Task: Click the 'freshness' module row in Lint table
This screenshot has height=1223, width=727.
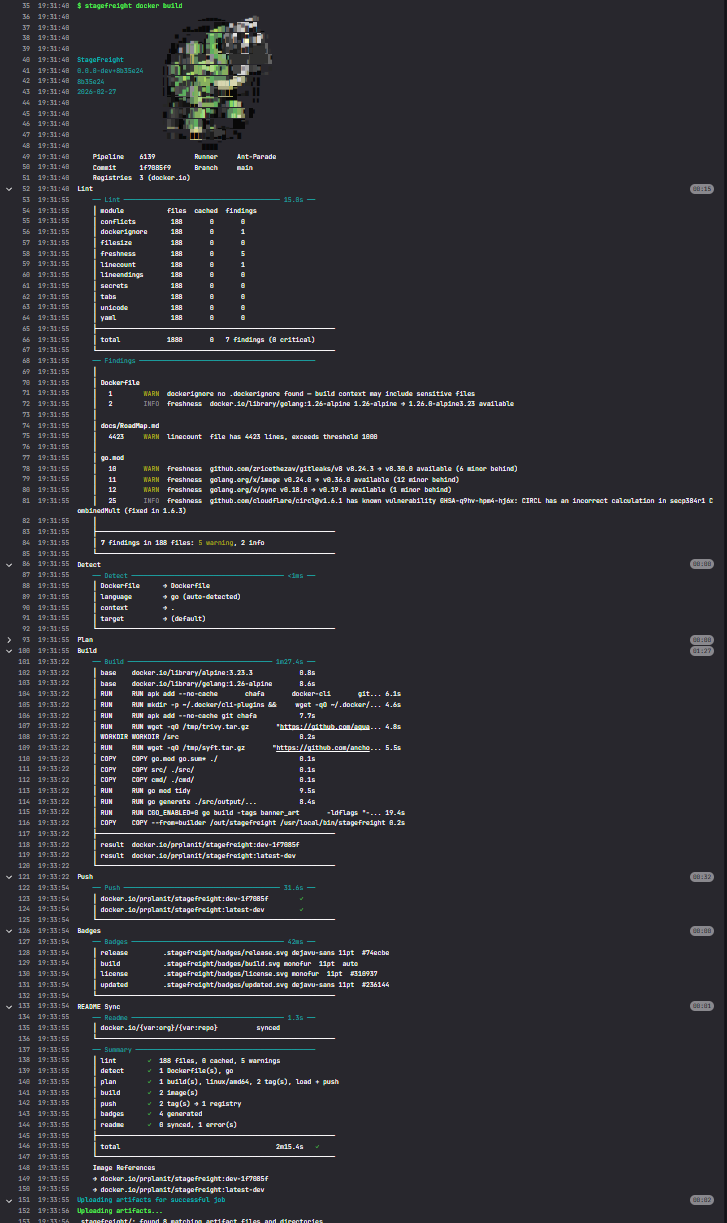Action: (172, 253)
